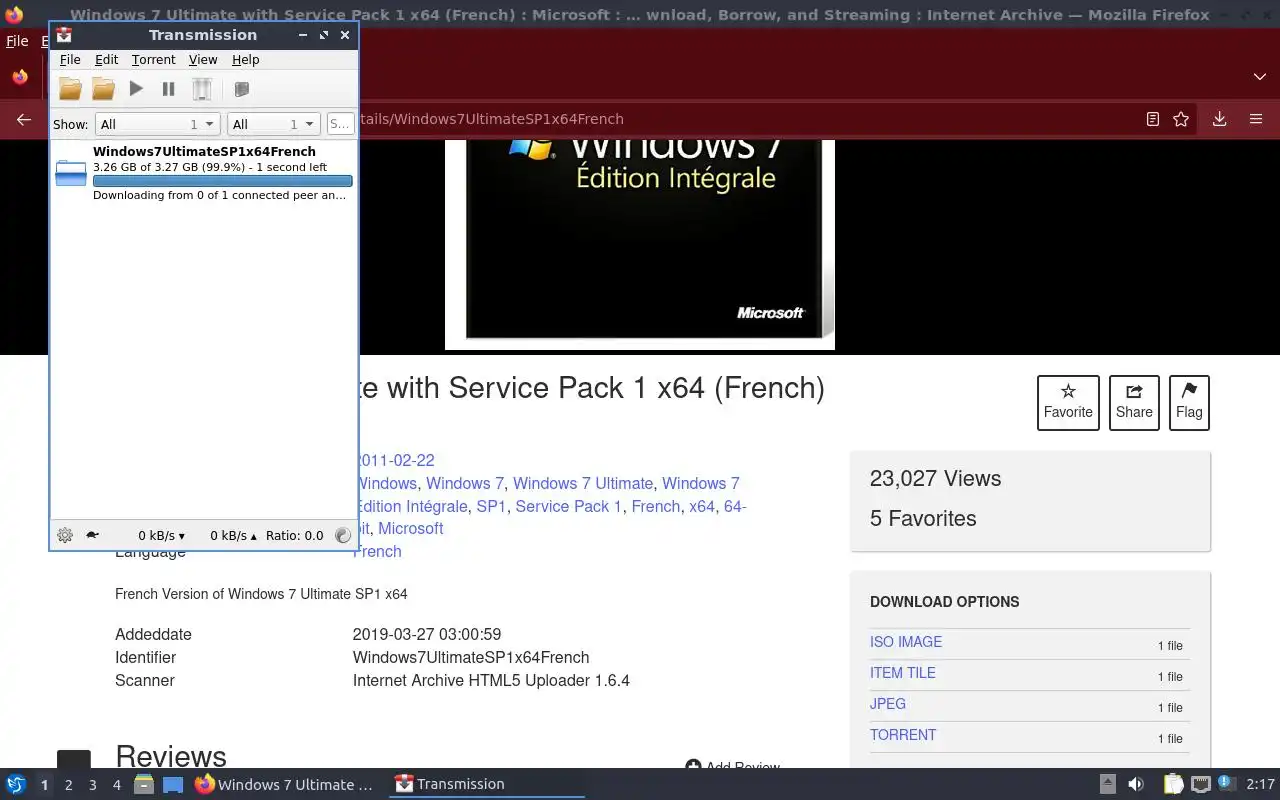1280x800 pixels.
Task: Open SP1 topic link
Action: 491,507
